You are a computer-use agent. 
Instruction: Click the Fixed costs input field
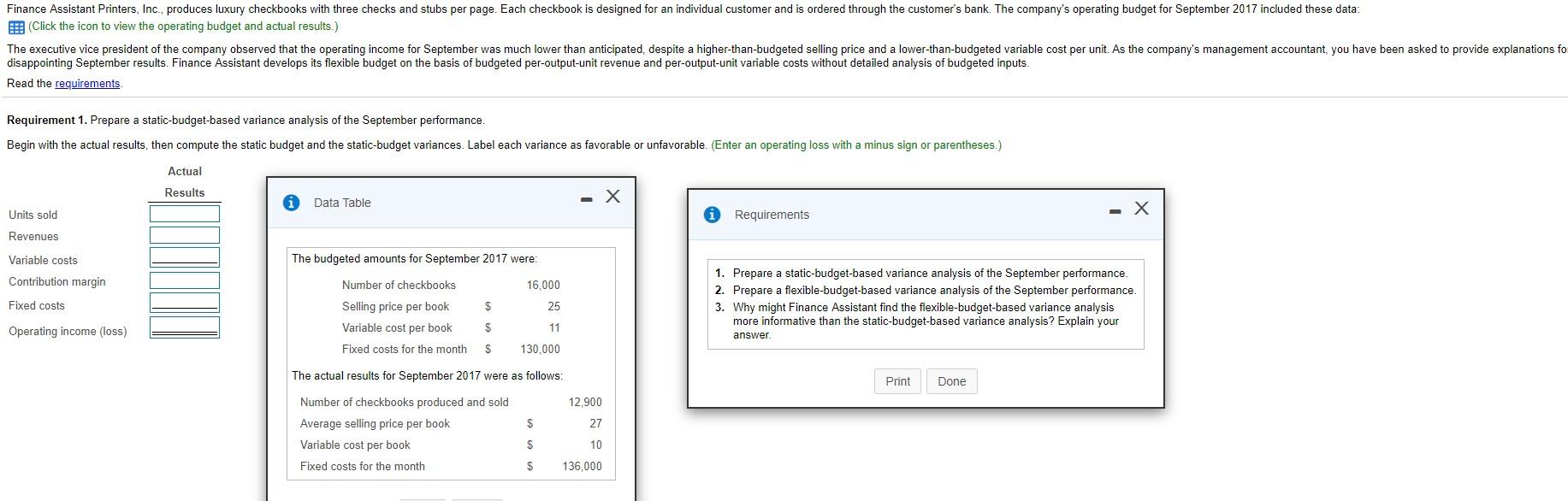click(185, 303)
